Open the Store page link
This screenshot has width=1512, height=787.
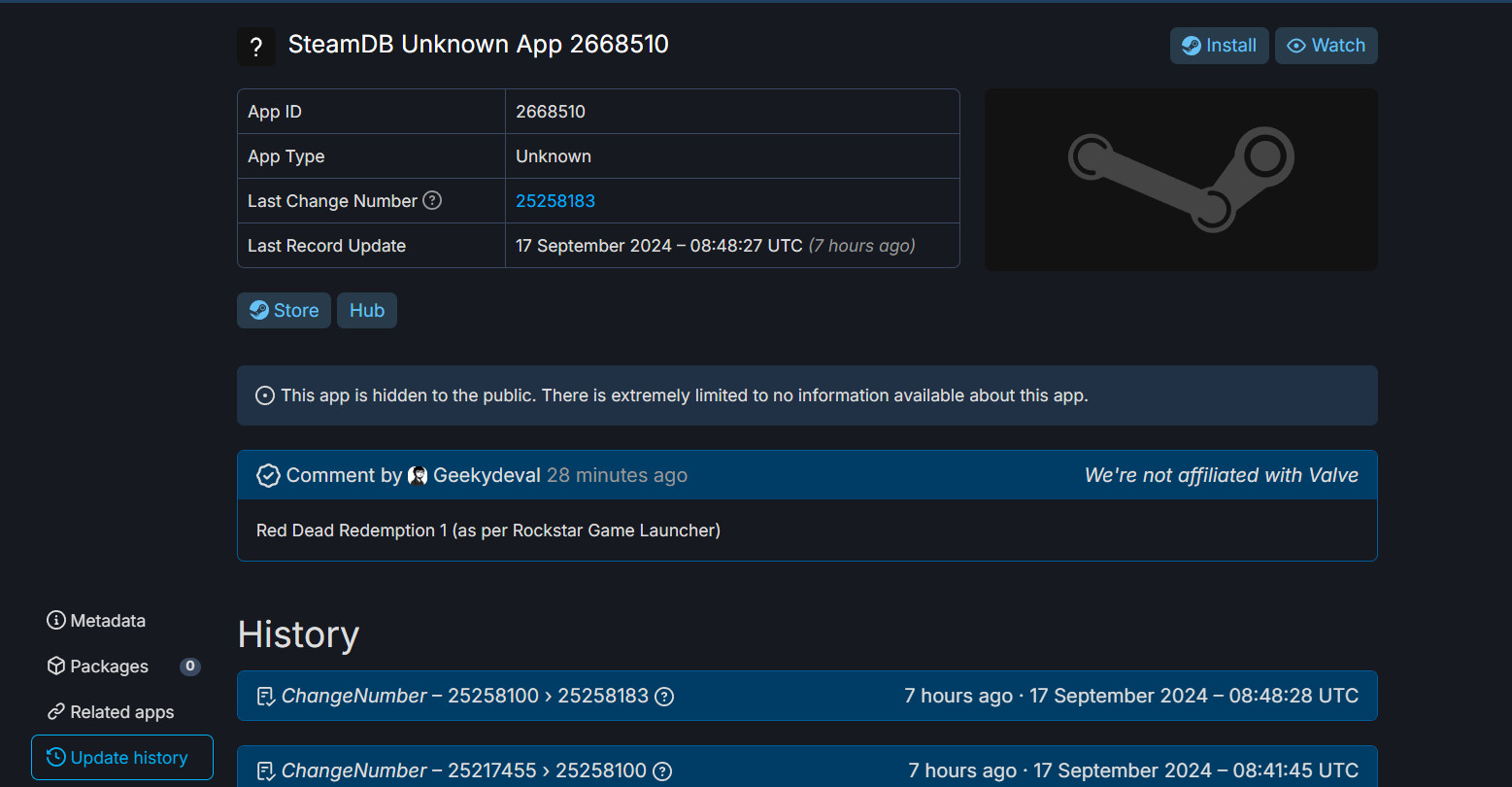[284, 311]
